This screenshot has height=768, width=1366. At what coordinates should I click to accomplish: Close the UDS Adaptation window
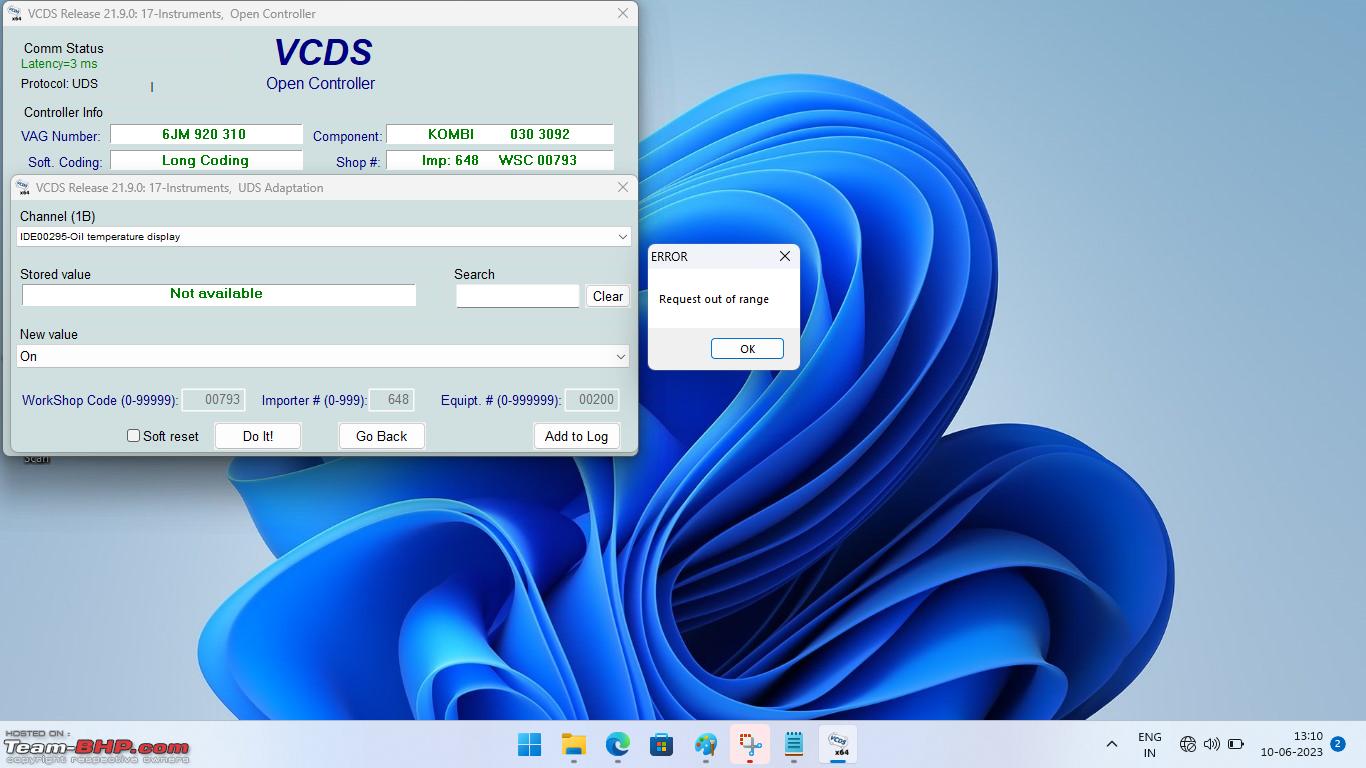[623, 187]
